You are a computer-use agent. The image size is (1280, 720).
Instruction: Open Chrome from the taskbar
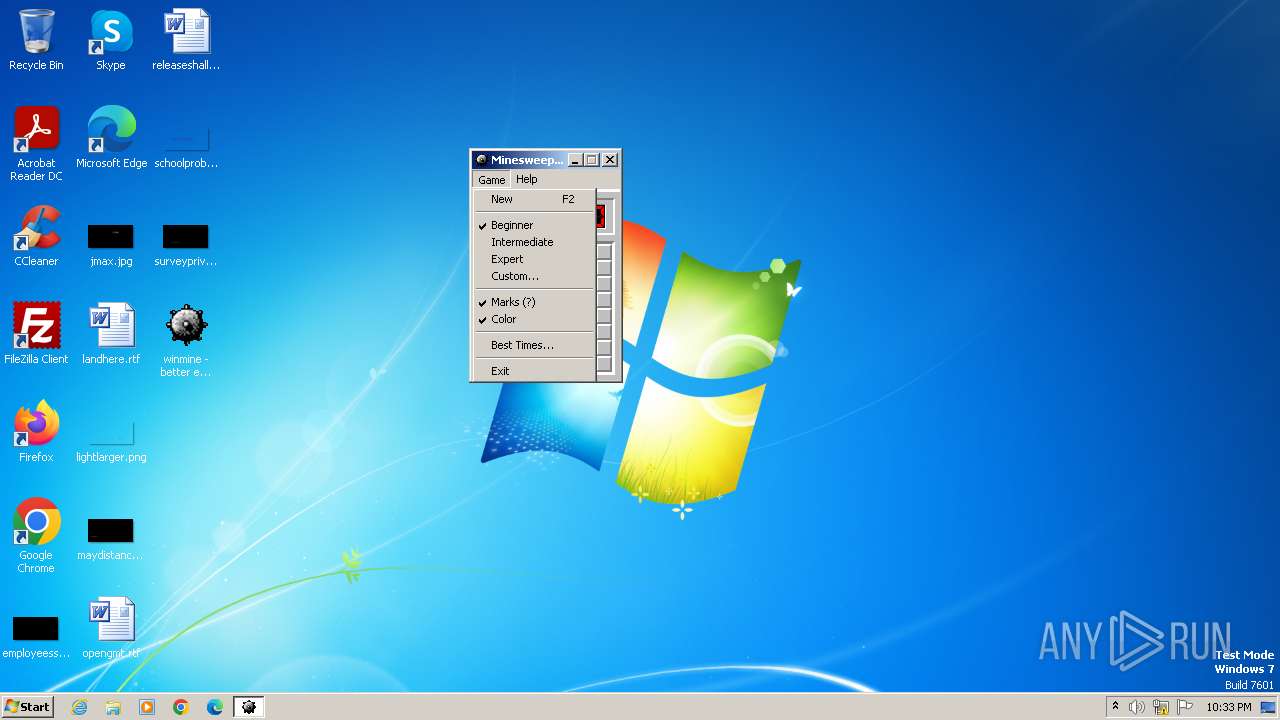point(181,707)
